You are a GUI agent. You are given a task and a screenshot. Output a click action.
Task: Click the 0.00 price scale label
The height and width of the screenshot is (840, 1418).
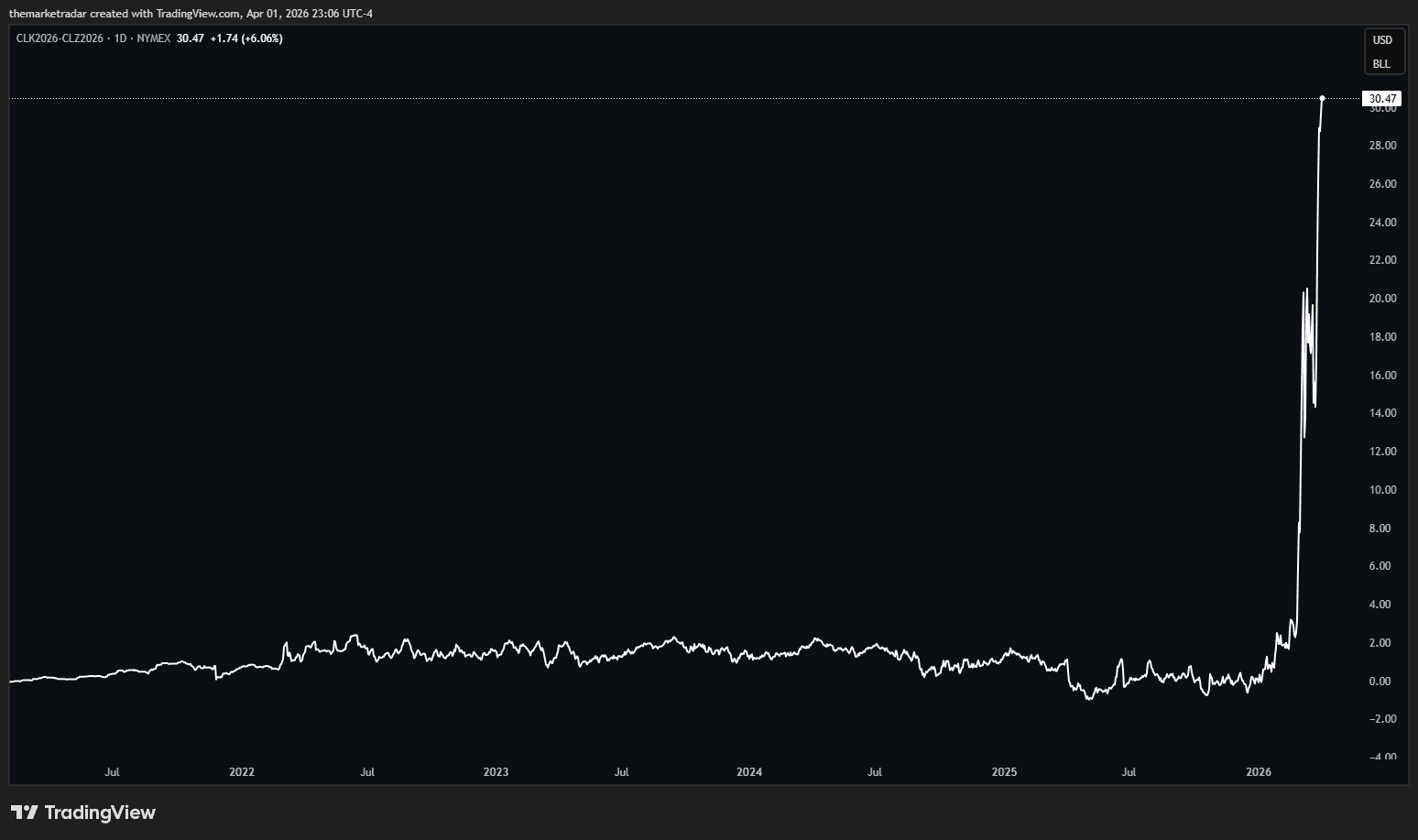tap(1379, 682)
